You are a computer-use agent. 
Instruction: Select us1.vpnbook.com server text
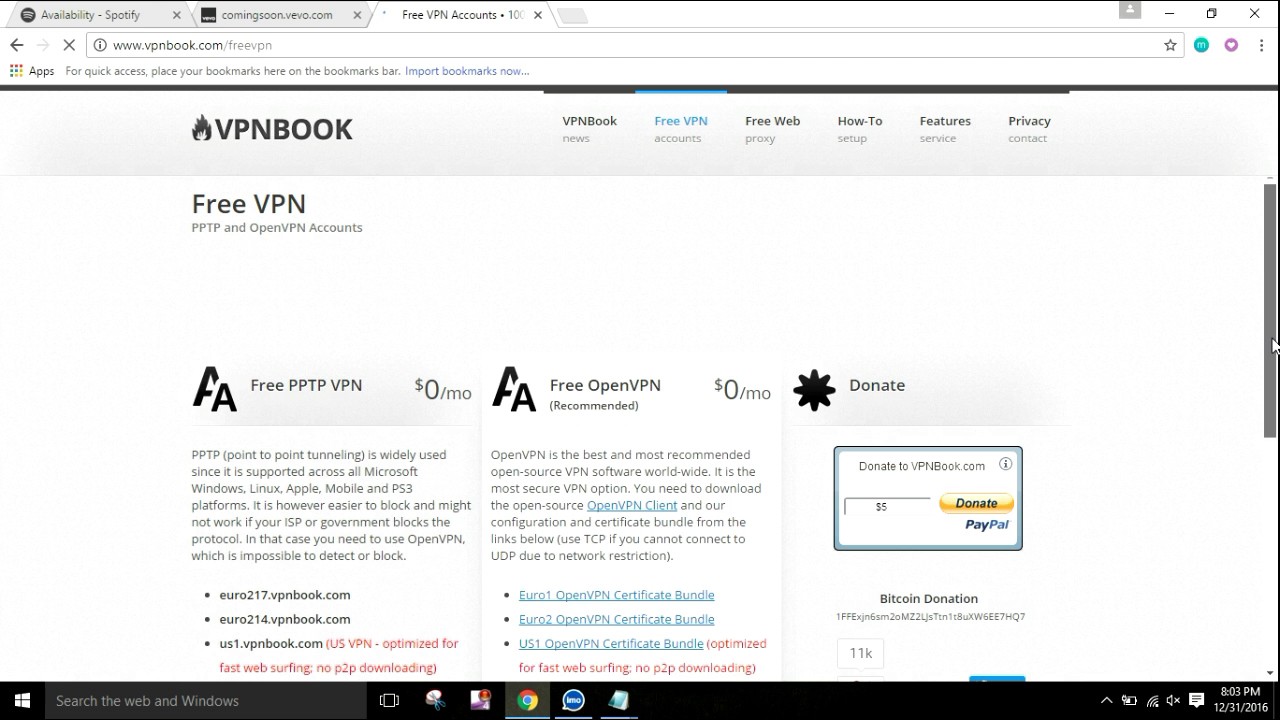pos(271,643)
